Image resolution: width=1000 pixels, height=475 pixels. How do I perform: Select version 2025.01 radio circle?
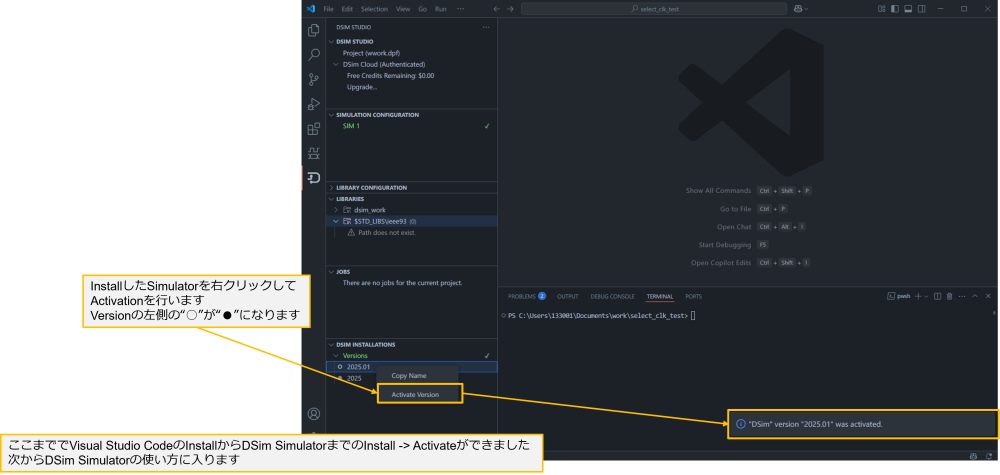340,367
